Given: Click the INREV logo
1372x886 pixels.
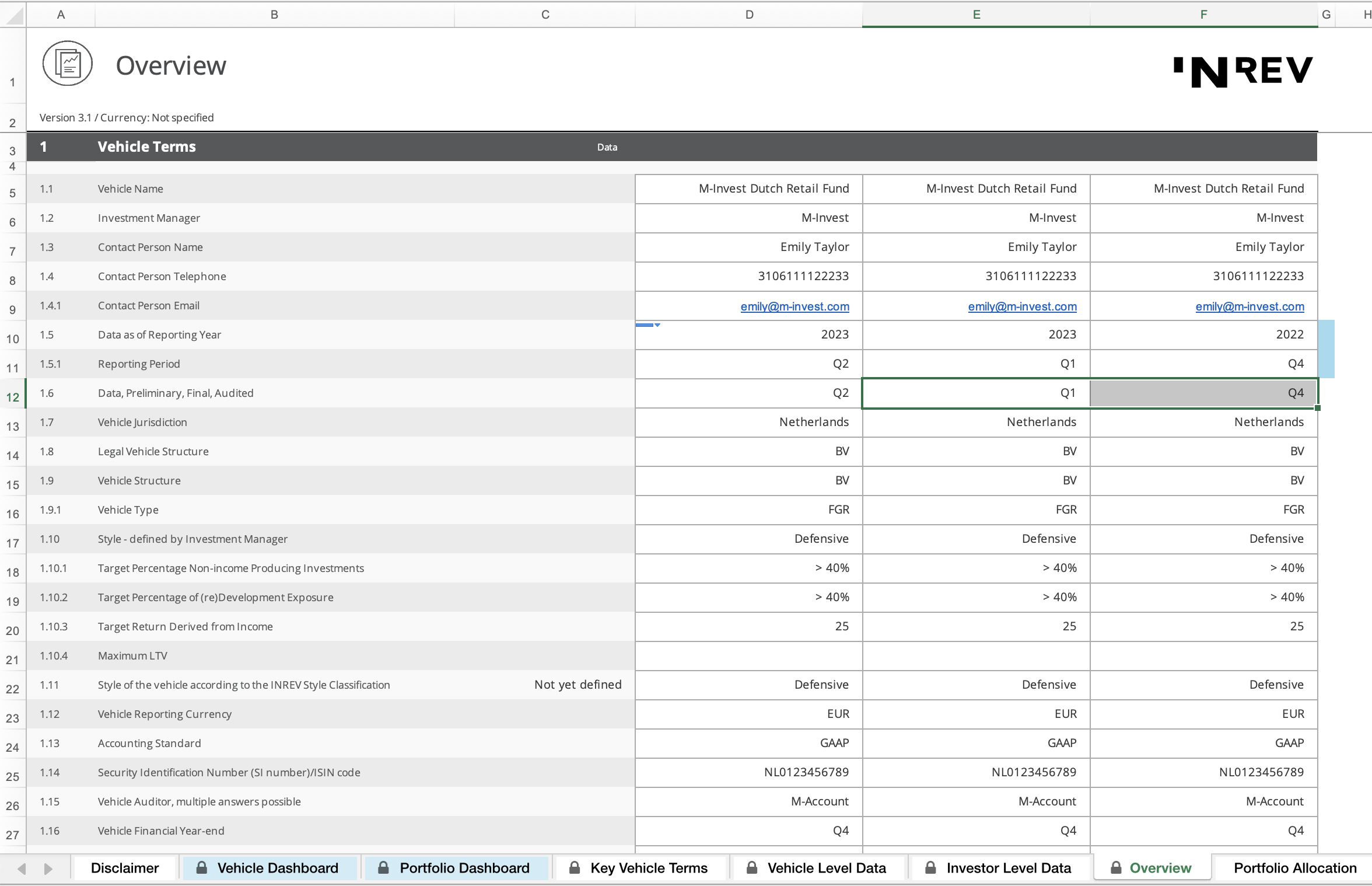Looking at the screenshot, I should (x=1242, y=70).
